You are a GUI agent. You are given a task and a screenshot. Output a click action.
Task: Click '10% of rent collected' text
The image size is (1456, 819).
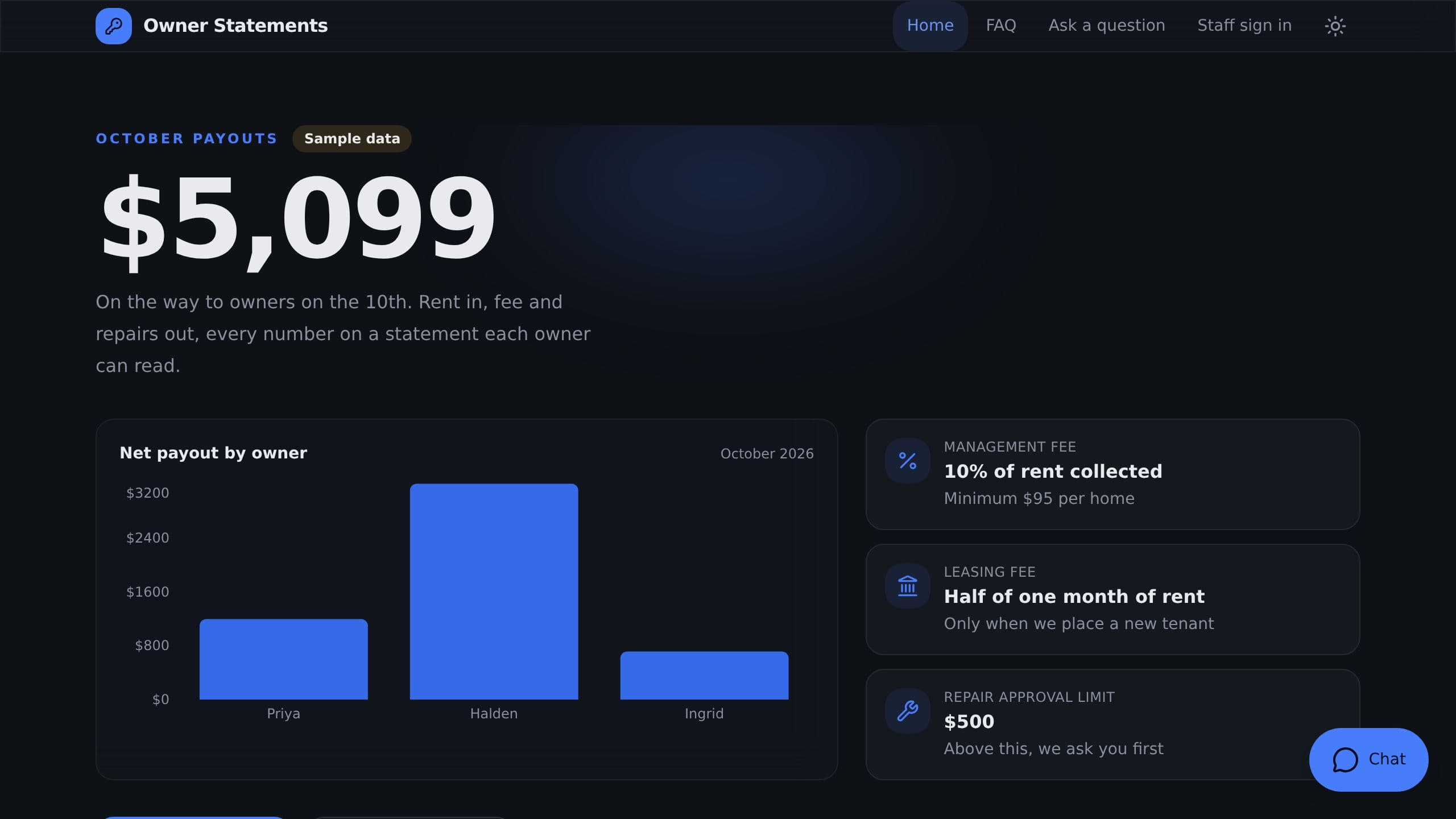click(x=1053, y=471)
